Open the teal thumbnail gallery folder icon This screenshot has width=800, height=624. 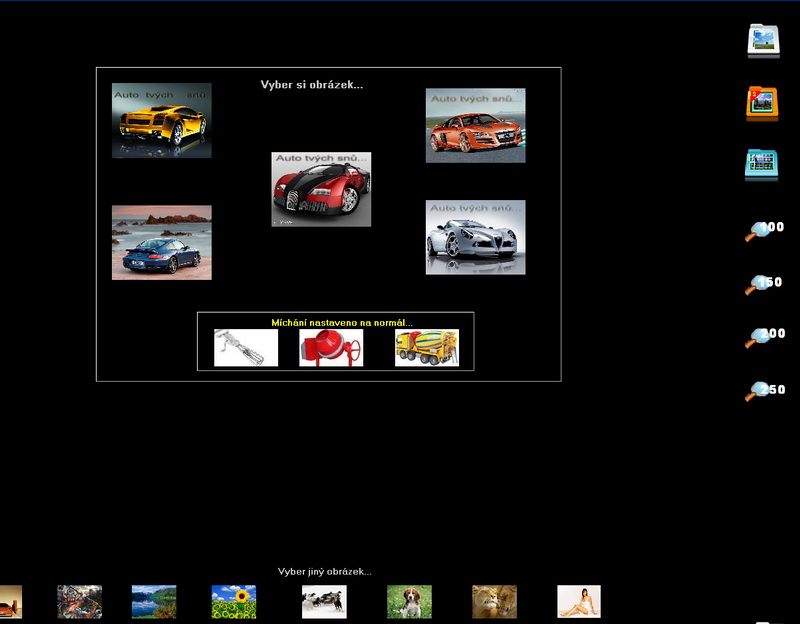click(762, 165)
